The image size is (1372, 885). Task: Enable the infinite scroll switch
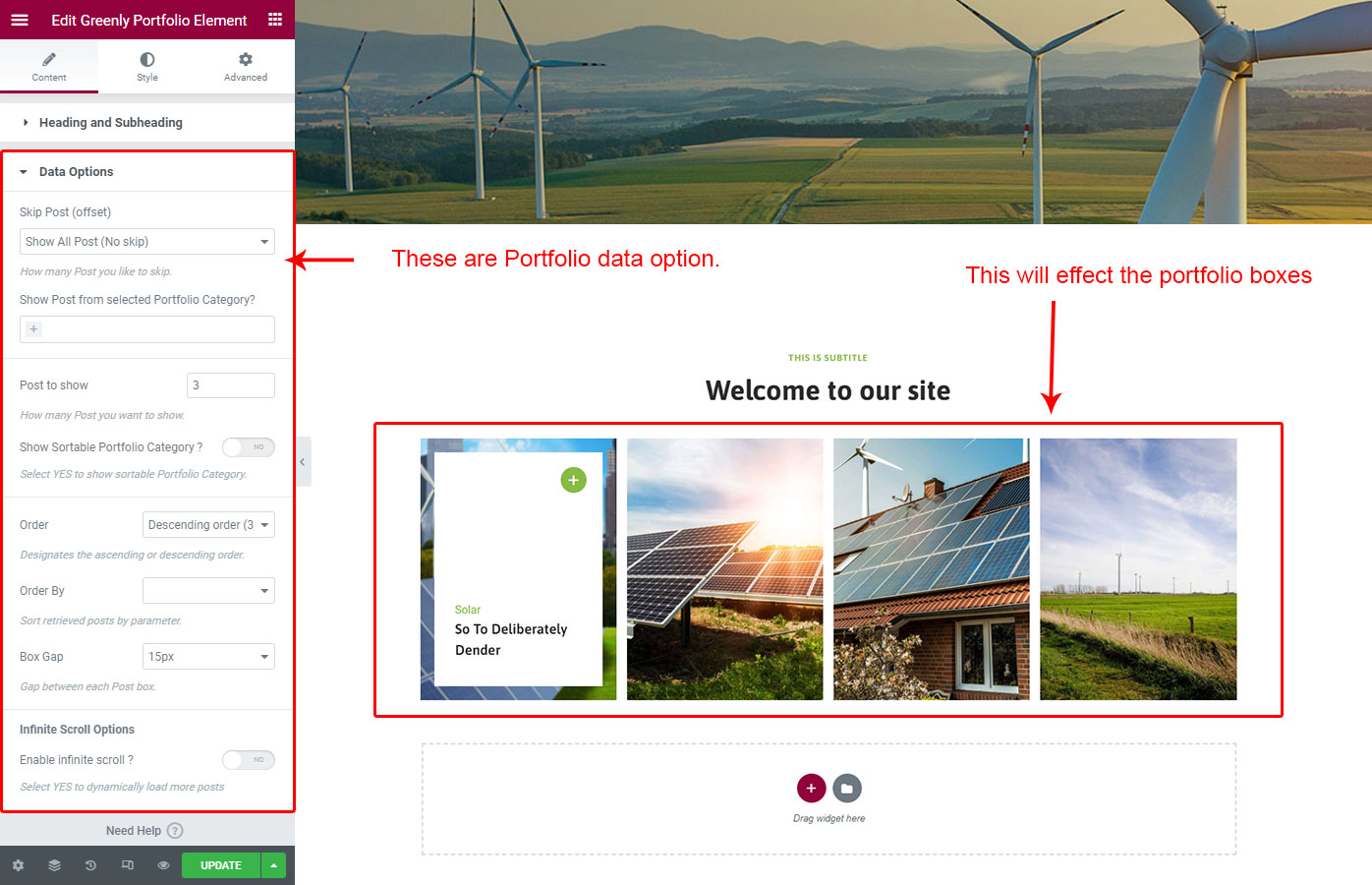pyautogui.click(x=248, y=760)
